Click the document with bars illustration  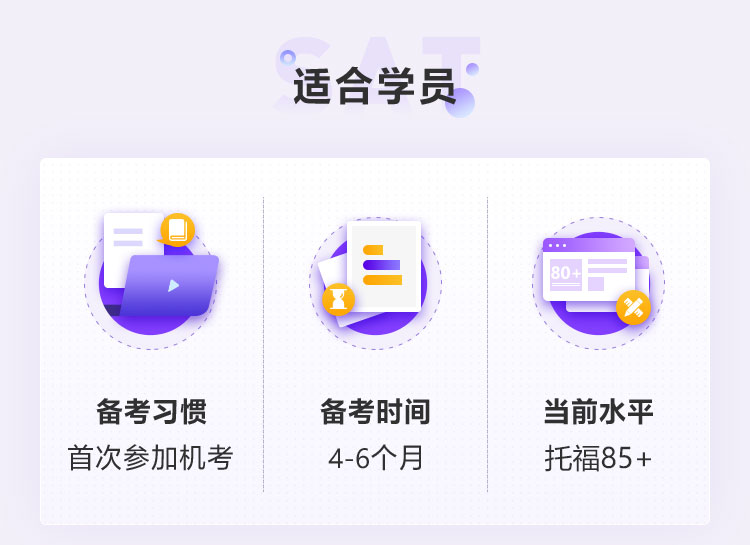[384, 266]
